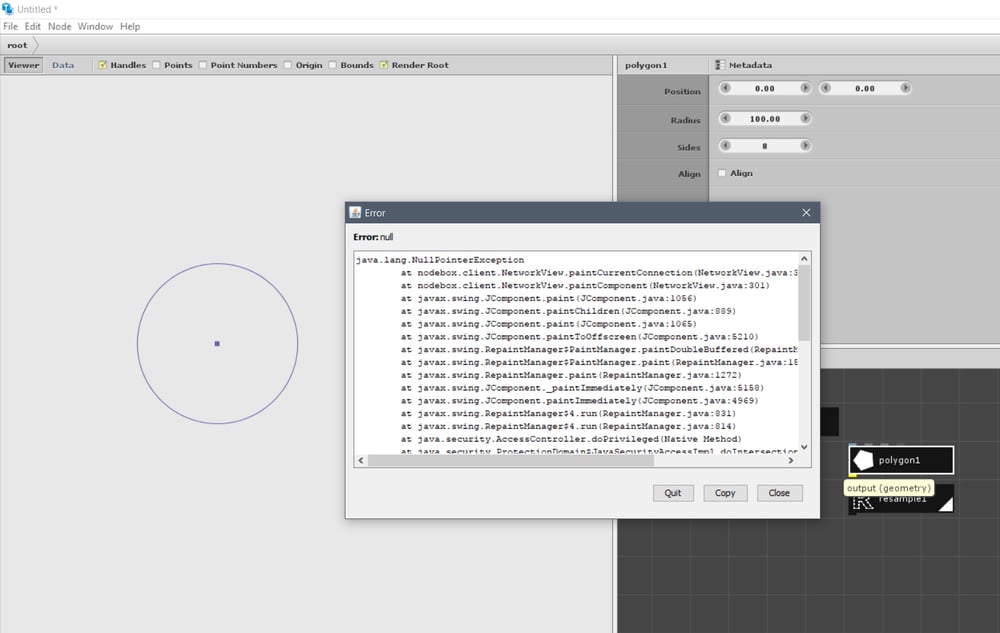Switch to the Viewer tab

[x=24, y=65]
